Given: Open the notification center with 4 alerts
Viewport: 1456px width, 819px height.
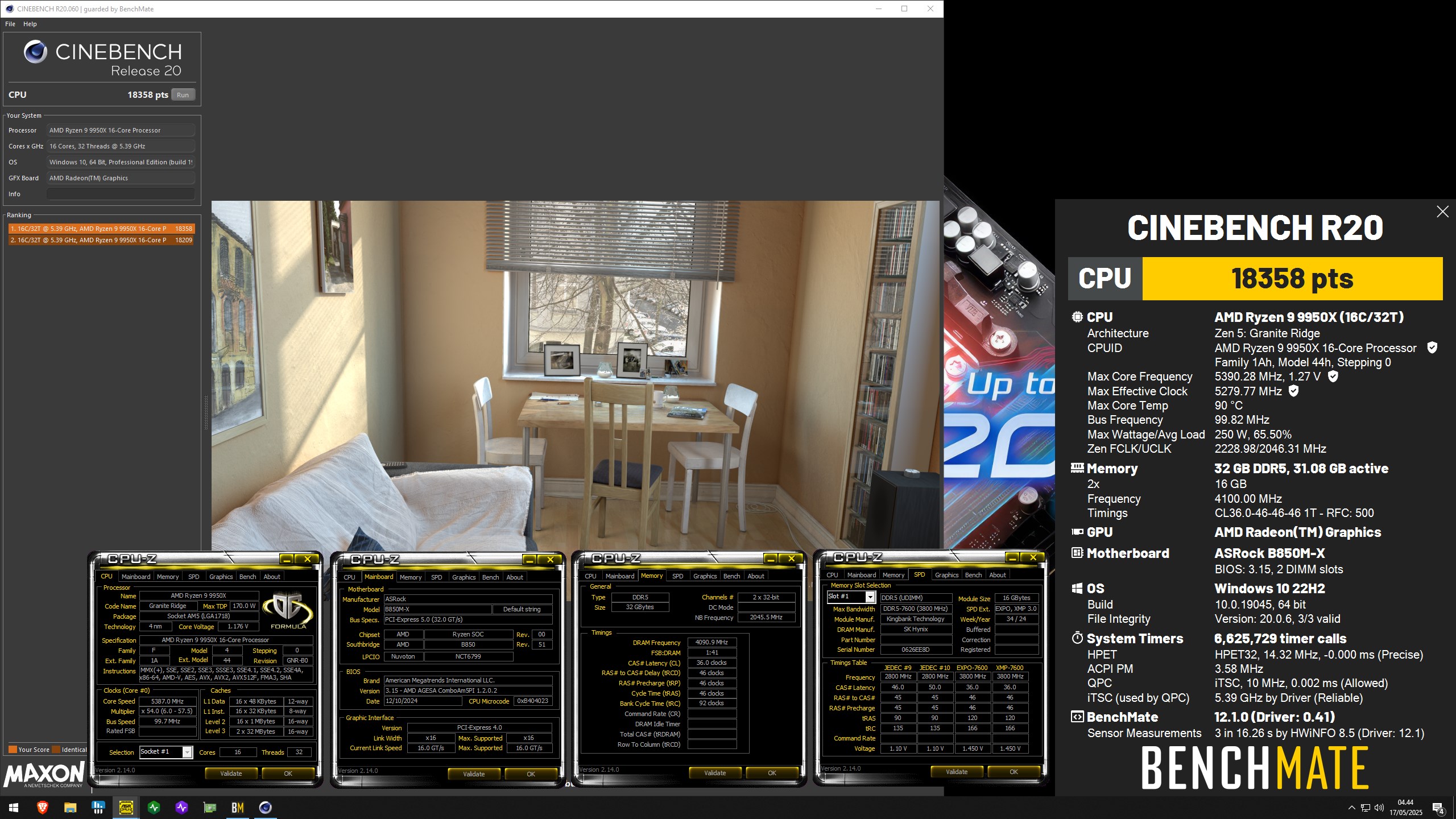Looking at the screenshot, I should [x=1438, y=808].
